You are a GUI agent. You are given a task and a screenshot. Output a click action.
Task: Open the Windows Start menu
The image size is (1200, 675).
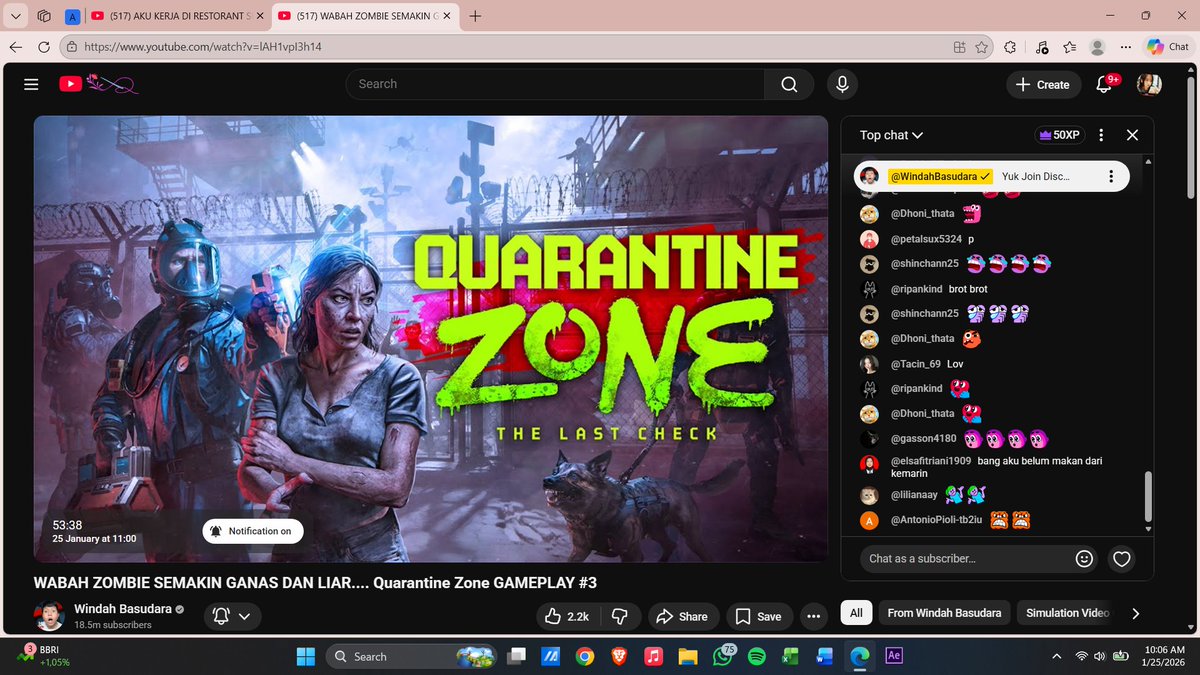pos(304,656)
